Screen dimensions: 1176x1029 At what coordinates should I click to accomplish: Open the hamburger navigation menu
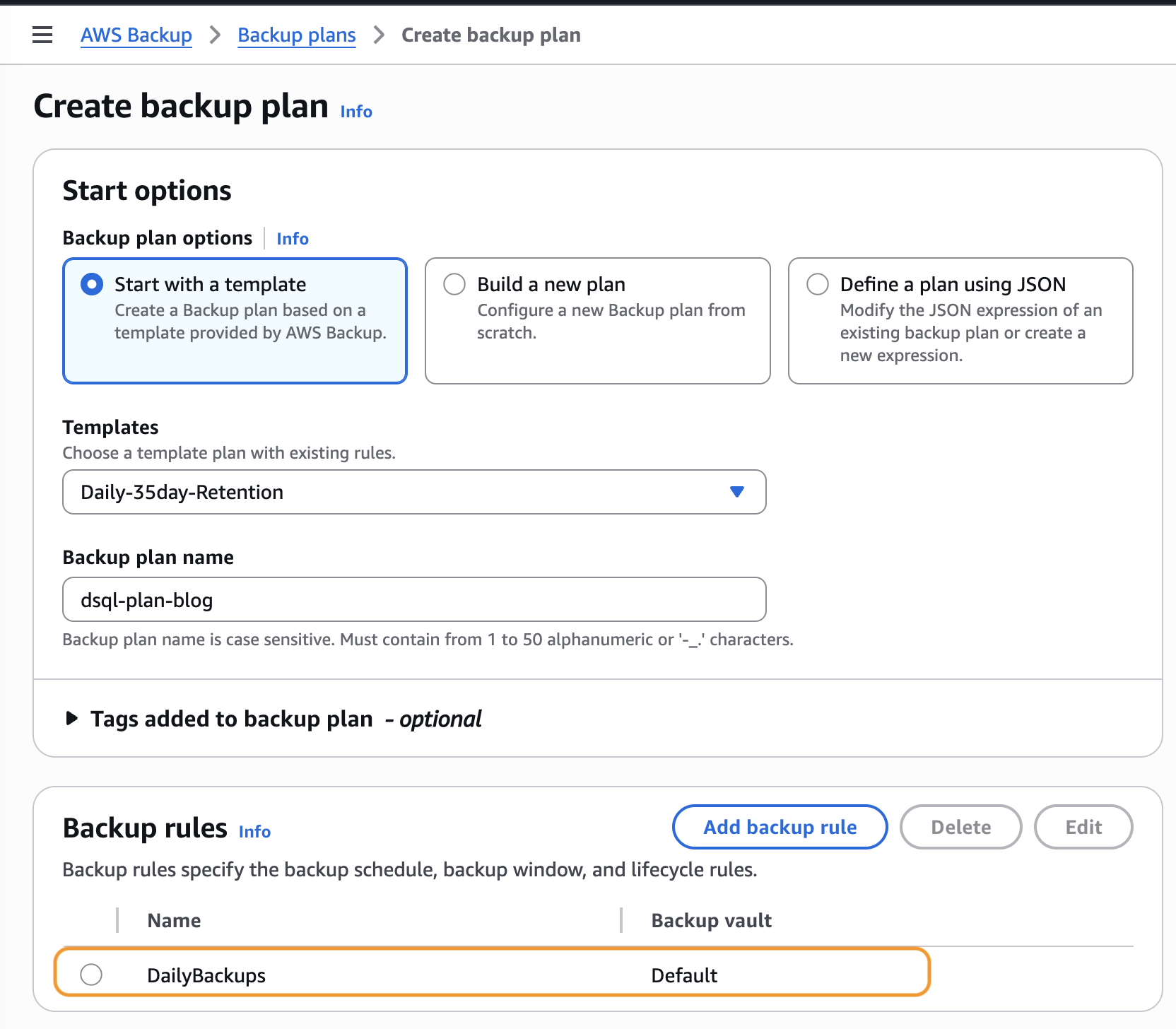[x=42, y=35]
